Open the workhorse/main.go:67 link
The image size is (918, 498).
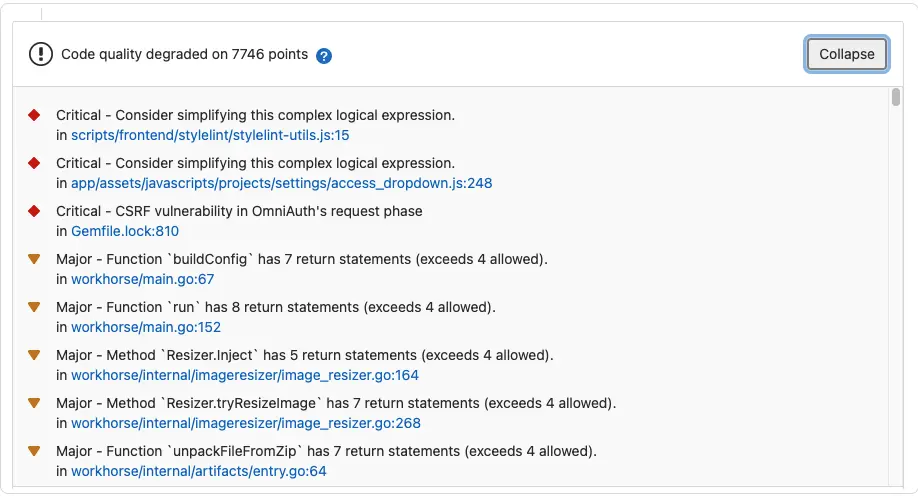point(142,279)
